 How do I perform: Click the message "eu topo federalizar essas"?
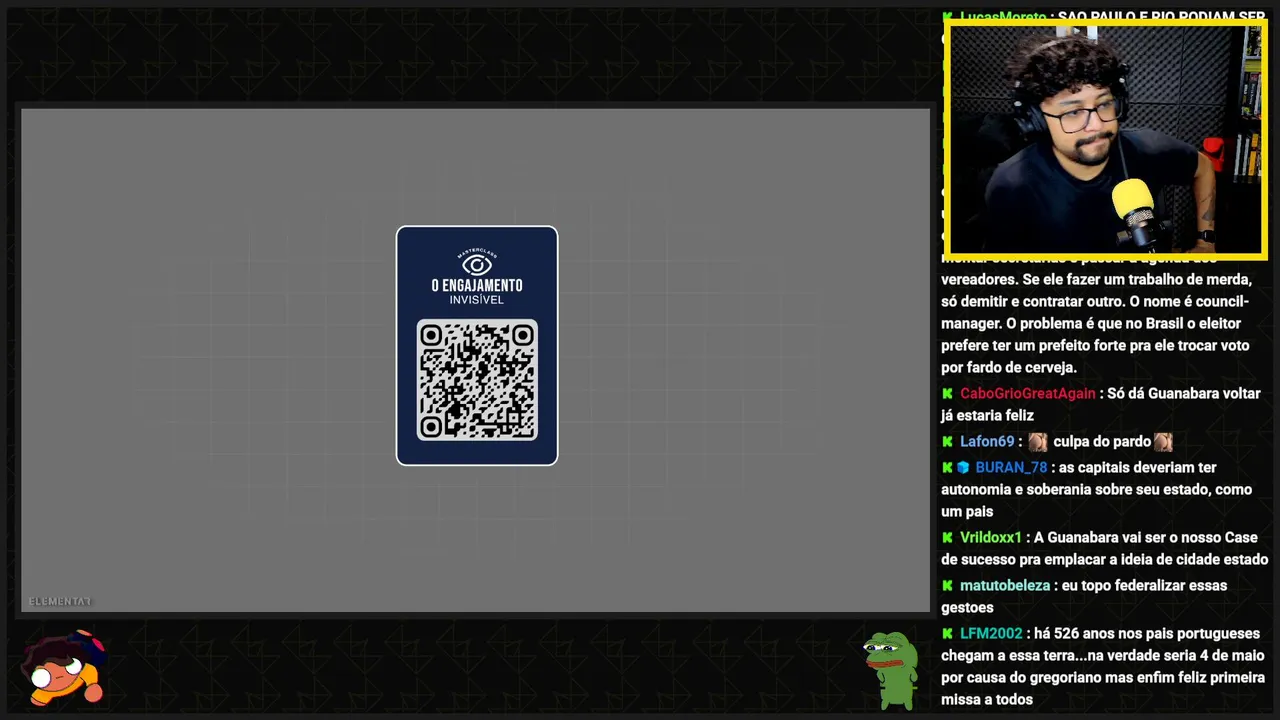coord(1145,586)
